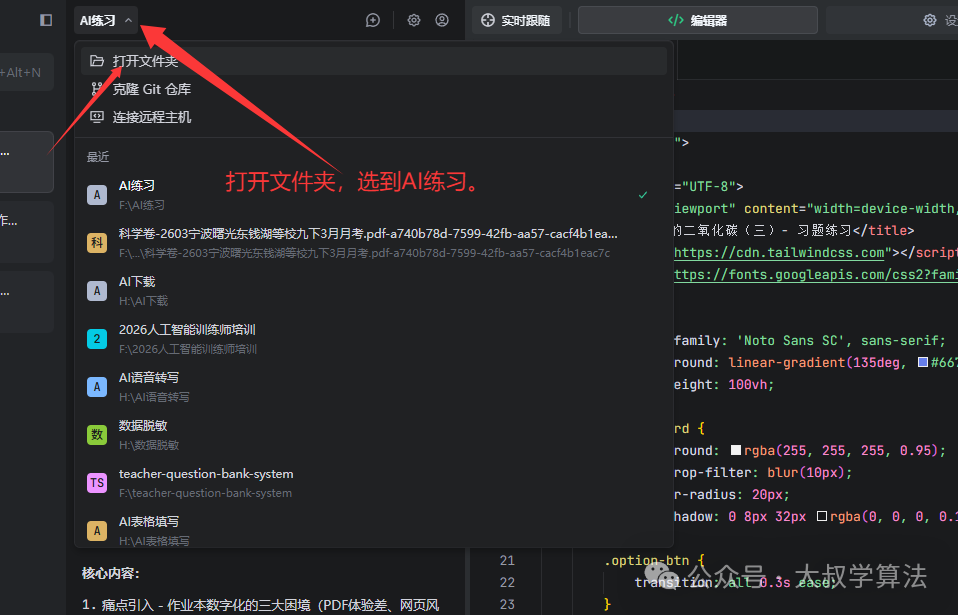The height and width of the screenshot is (615, 958).
Task: Select recent project AI语音转写
Action: 373,387
